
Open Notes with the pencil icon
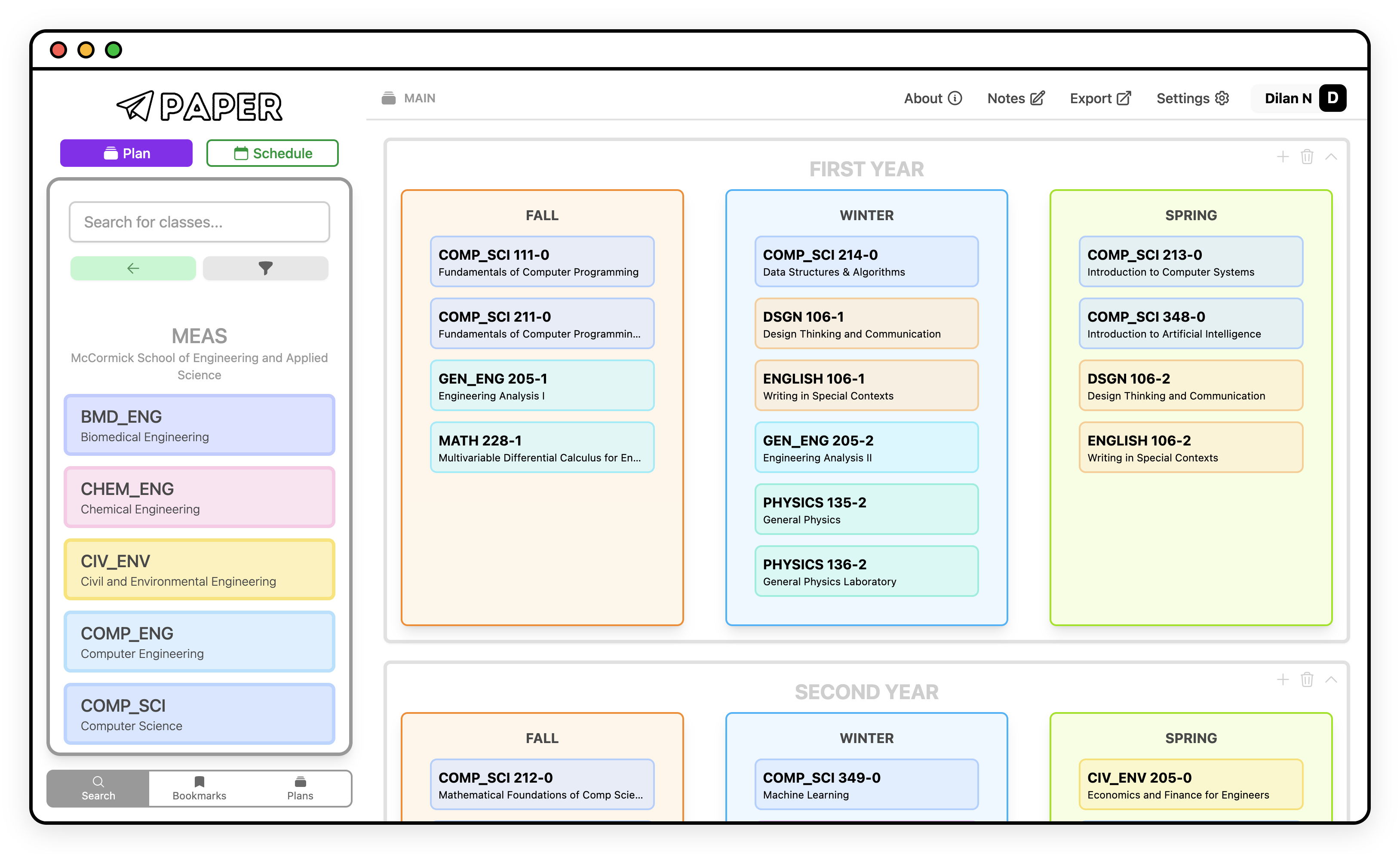[x=1038, y=98]
